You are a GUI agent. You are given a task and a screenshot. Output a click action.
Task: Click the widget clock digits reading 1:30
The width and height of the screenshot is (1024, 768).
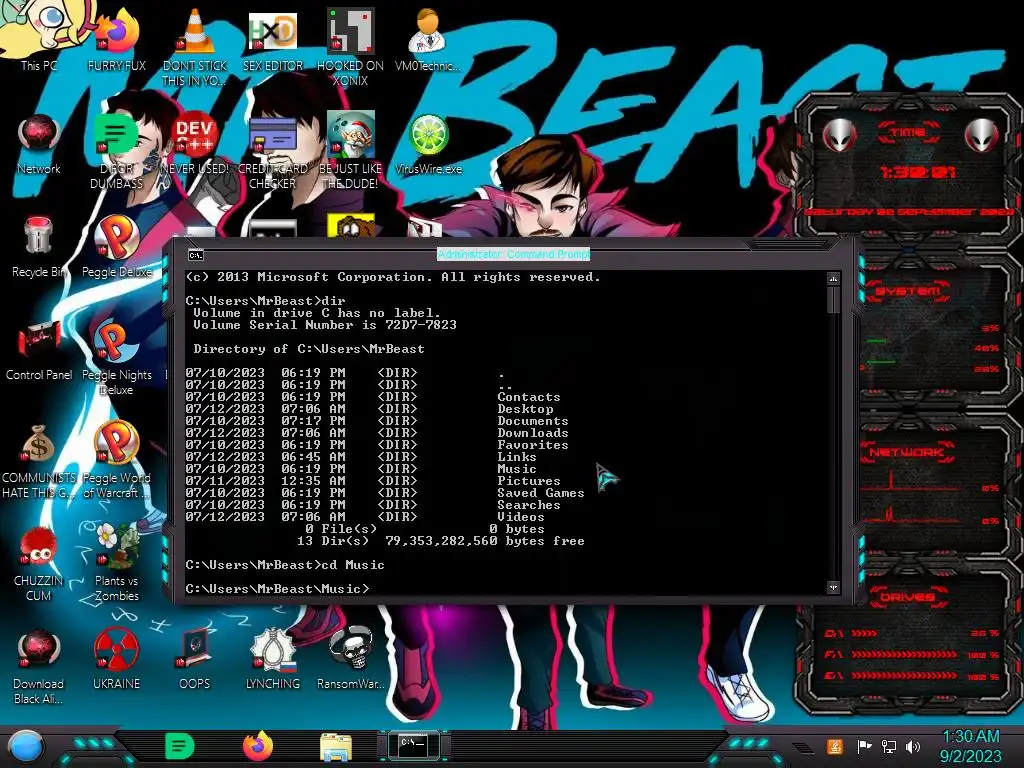click(x=918, y=172)
